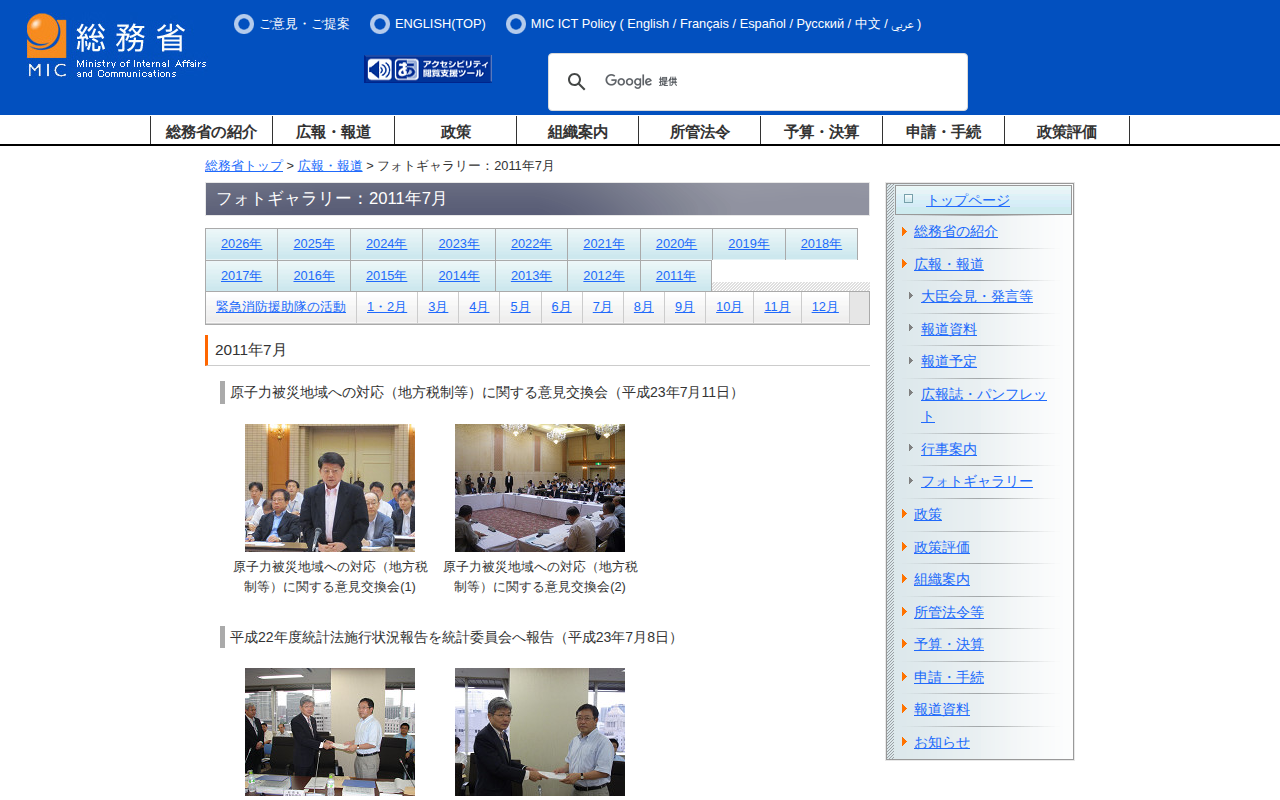The height and width of the screenshot is (800, 1280).
Task: Switch to the 2020年 year tab
Action: 676,244
